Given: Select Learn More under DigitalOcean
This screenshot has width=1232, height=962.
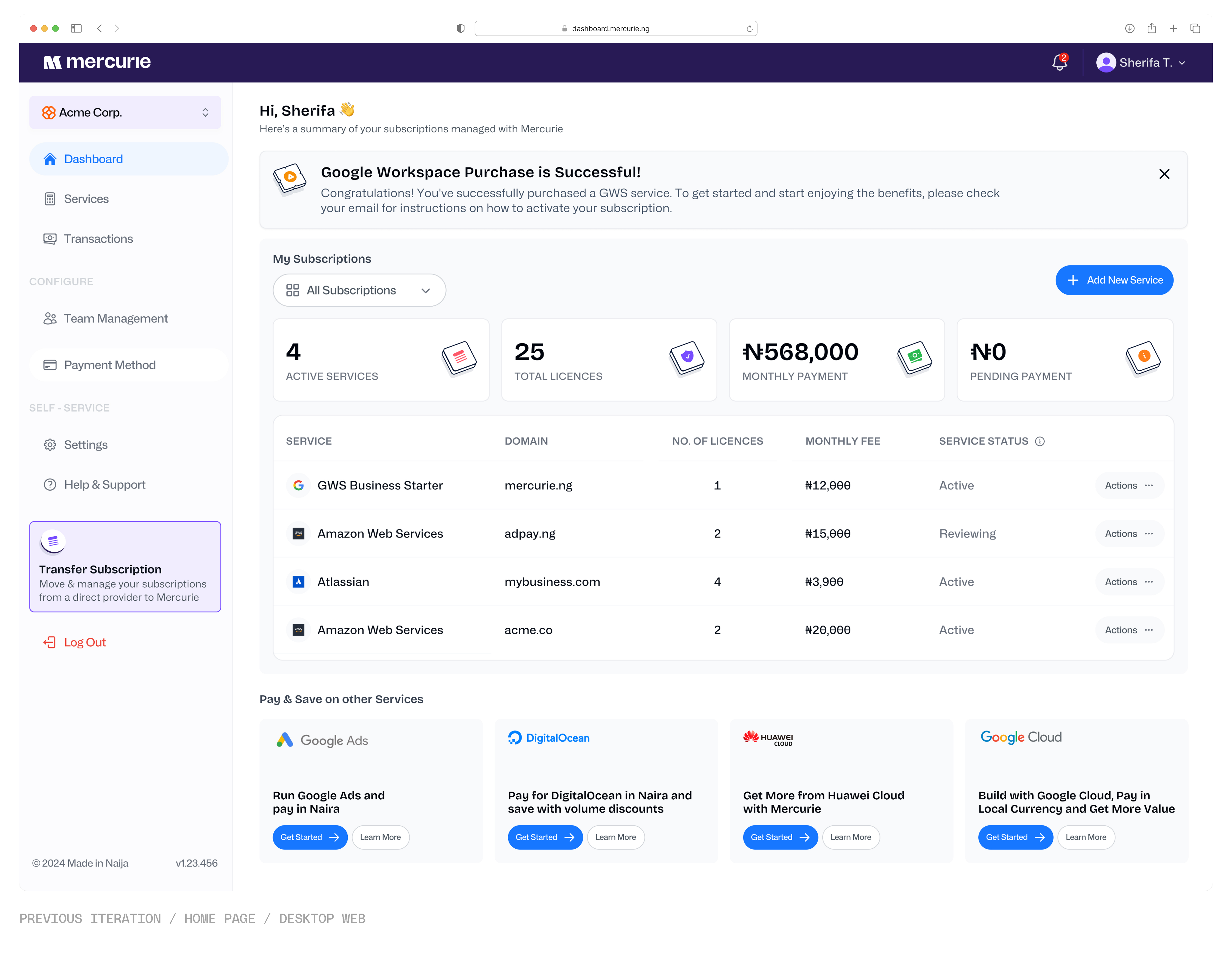Looking at the screenshot, I should coord(615,837).
